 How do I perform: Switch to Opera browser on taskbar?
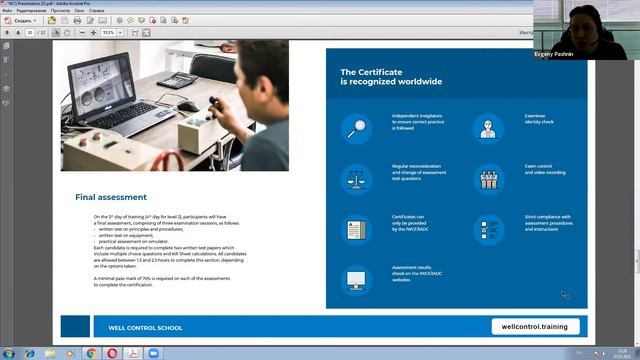click(112, 353)
